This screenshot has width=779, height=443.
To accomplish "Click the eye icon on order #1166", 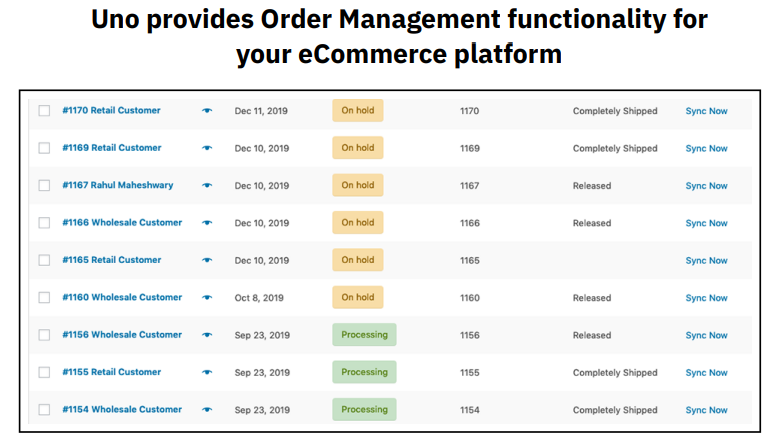I will tap(207, 223).
